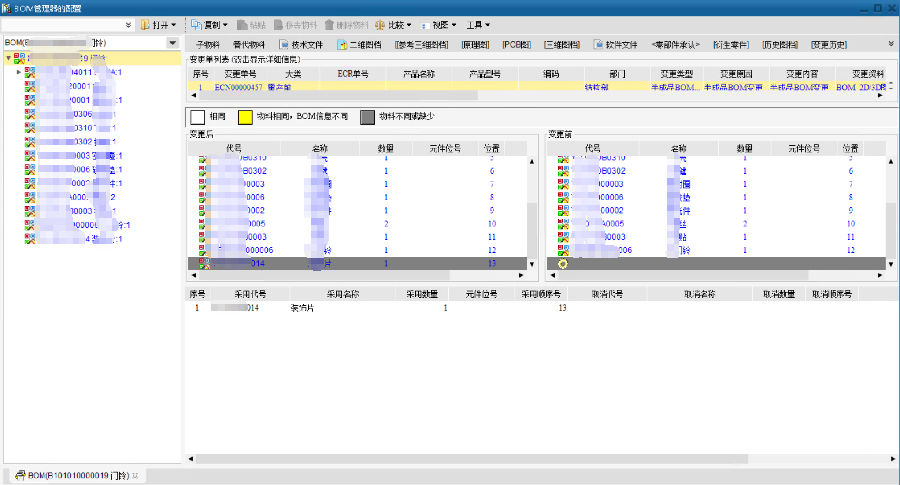Close the bottom BOM document tab
This screenshot has width=900, height=485.
[x=135, y=475]
